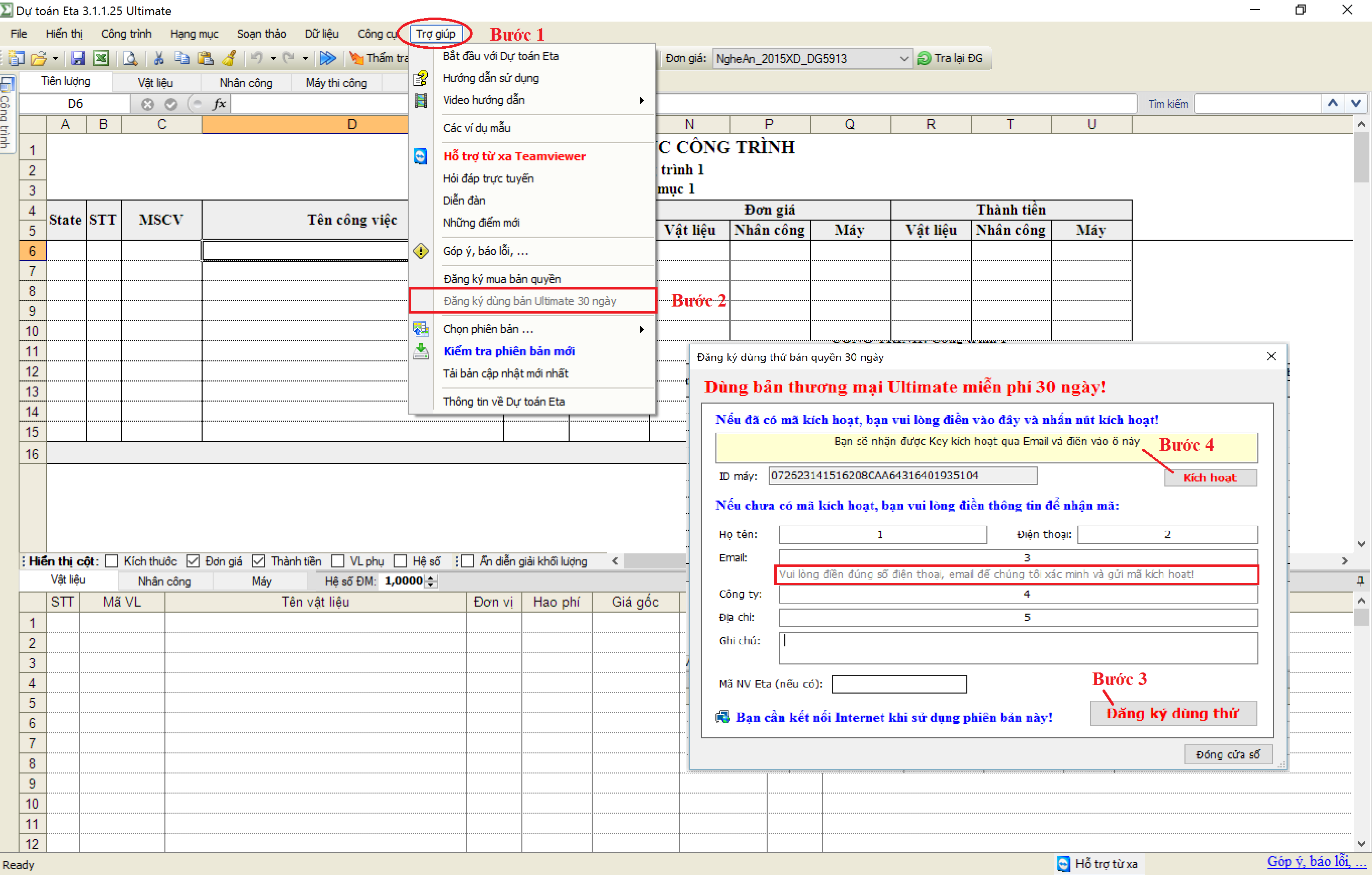This screenshot has width=1372, height=875.
Task: Uncheck the Đơn giá column checkbox
Action: pyautogui.click(x=193, y=561)
